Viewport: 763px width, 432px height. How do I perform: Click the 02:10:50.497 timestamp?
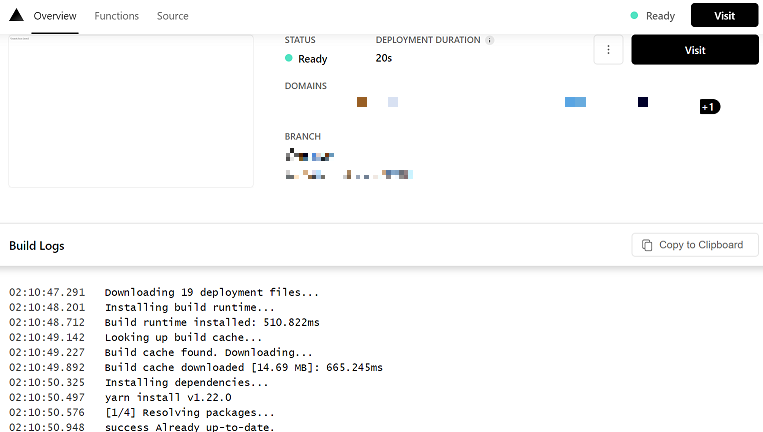(x=47, y=397)
